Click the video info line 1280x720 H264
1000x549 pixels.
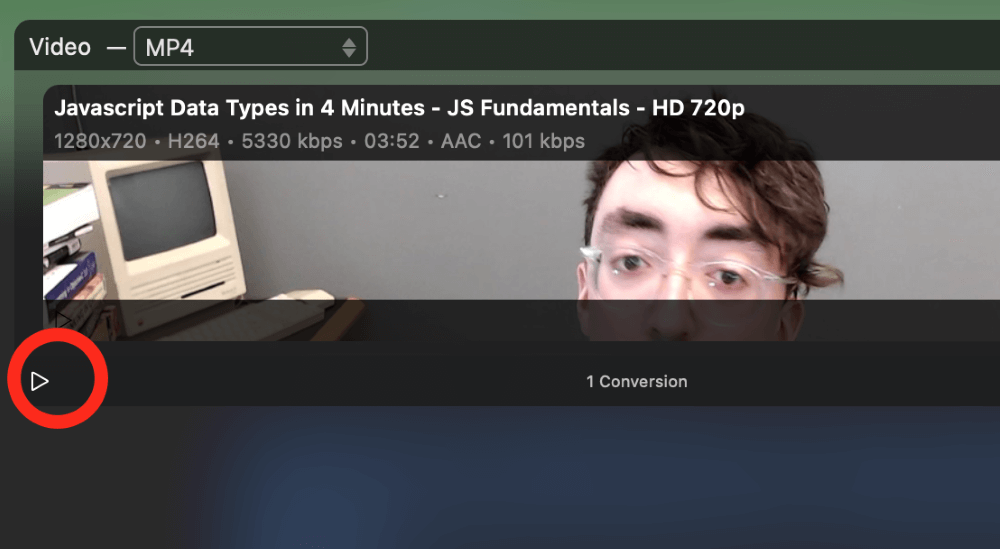320,141
